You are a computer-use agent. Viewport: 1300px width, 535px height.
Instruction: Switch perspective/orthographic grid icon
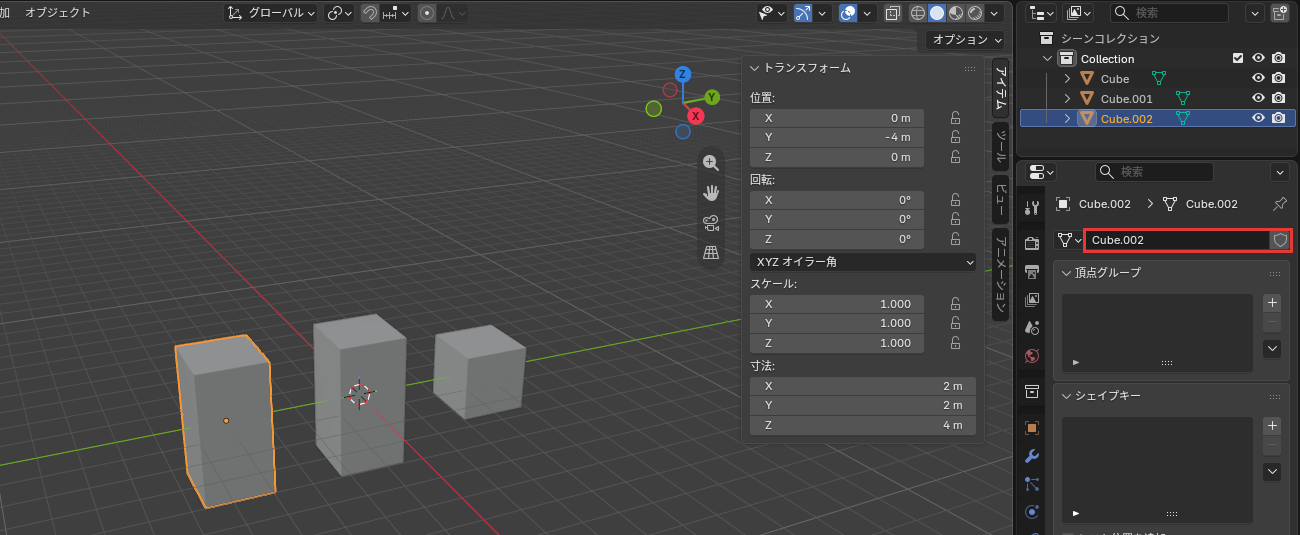pos(711,253)
